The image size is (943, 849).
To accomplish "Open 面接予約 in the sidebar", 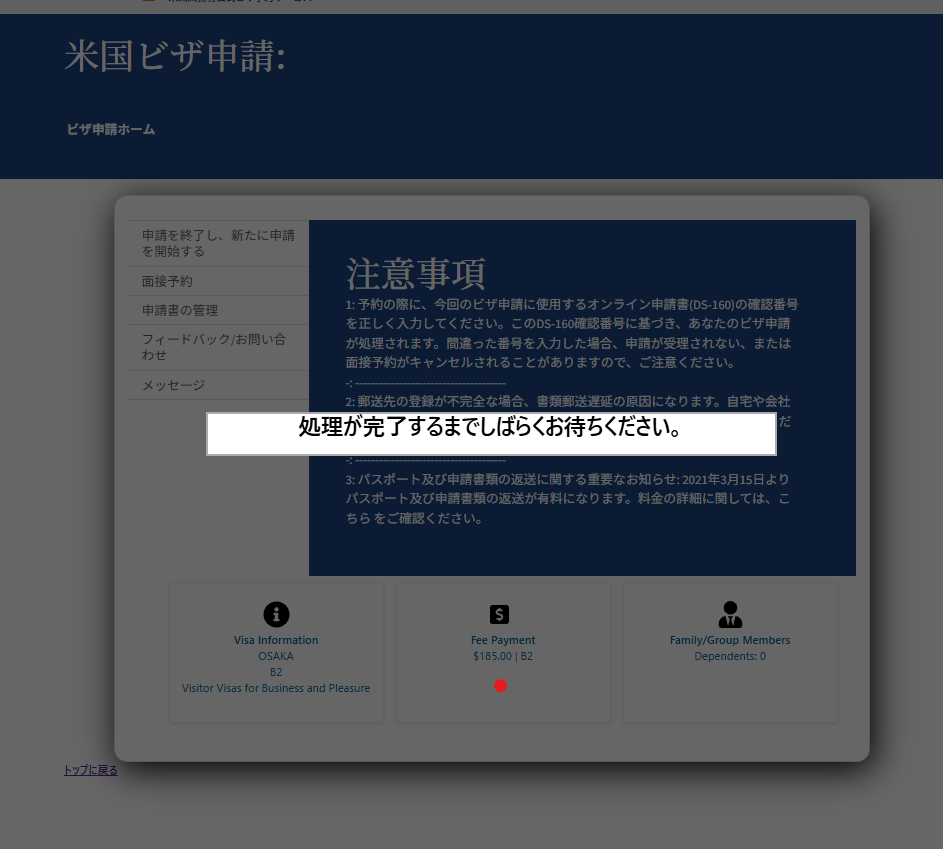I will click(167, 282).
